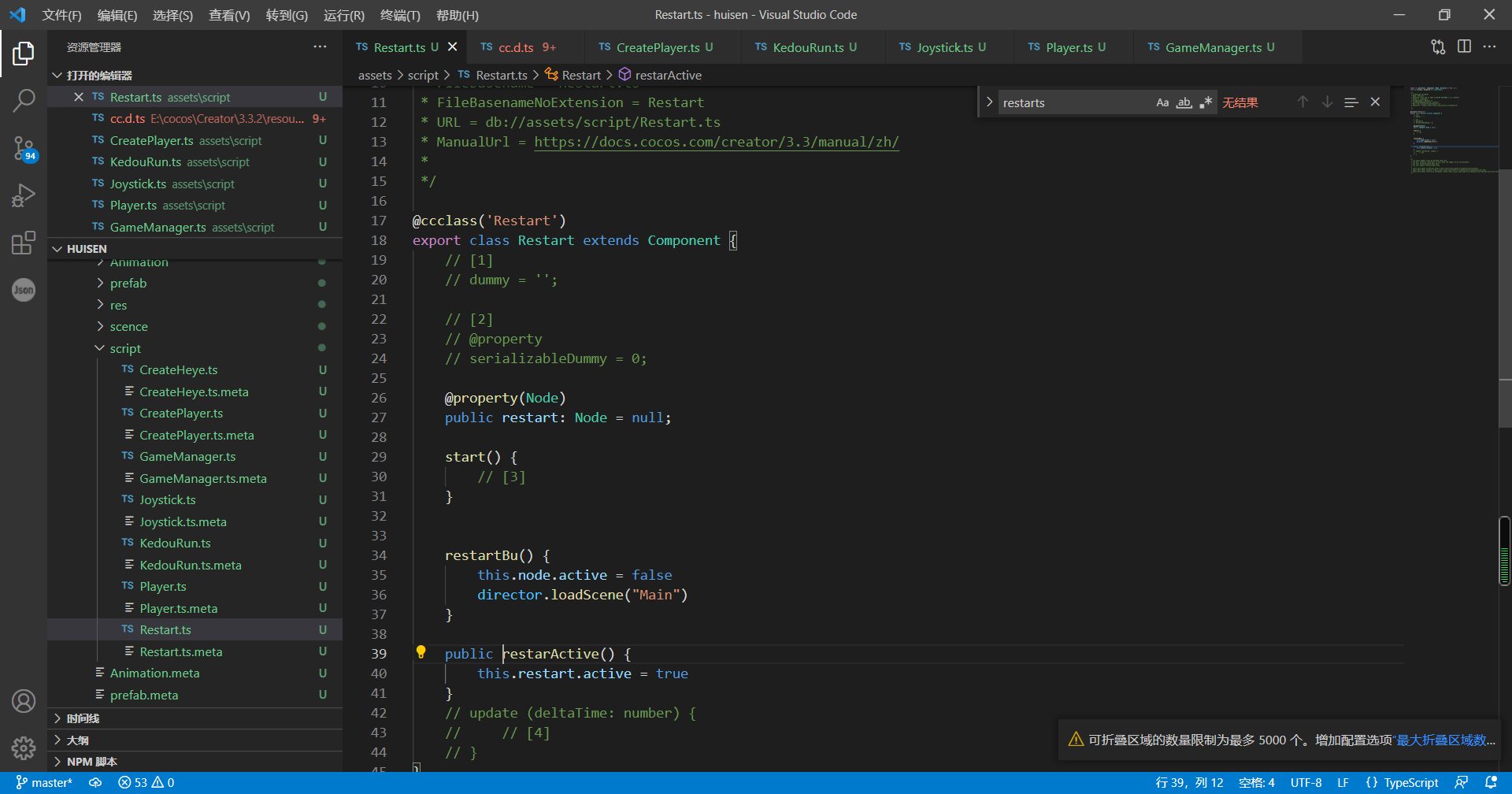Viewport: 1512px width, 794px height.
Task: Expand the NPM 脚本 section
Action: pos(91,762)
